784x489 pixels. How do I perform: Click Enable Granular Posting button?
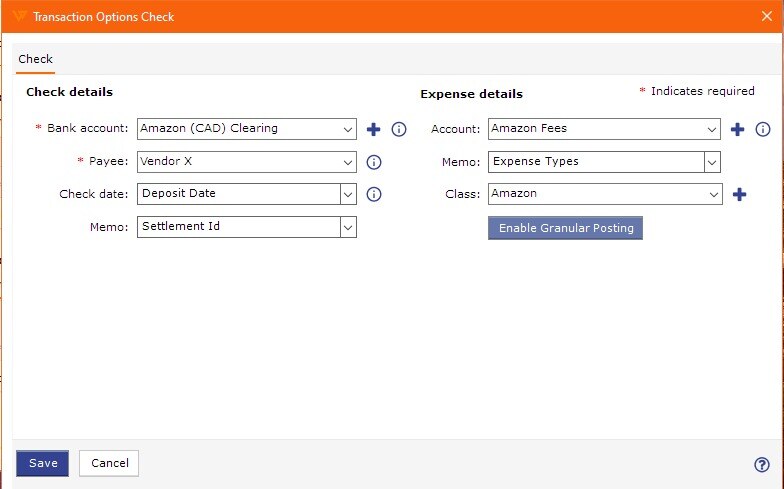566,228
